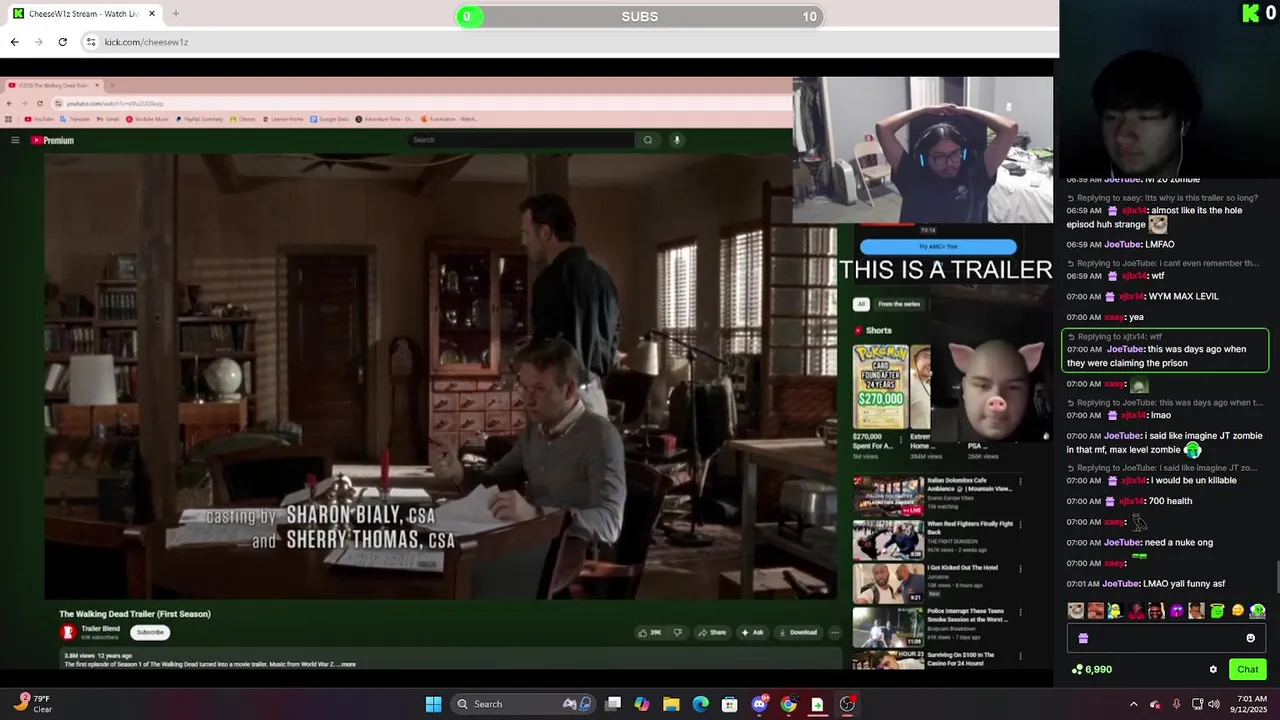Open the Windows Start menu
Image resolution: width=1280 pixels, height=720 pixels.
433,704
